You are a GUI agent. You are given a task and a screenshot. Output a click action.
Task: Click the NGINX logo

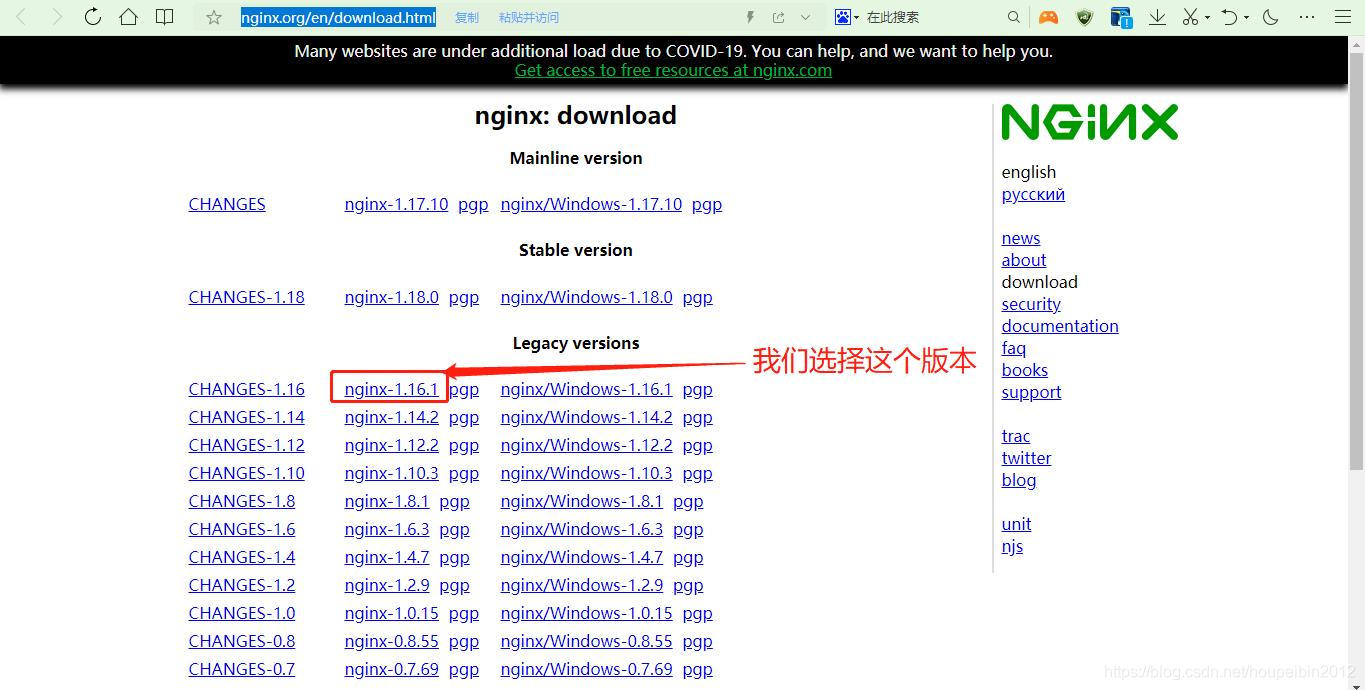pos(1089,122)
